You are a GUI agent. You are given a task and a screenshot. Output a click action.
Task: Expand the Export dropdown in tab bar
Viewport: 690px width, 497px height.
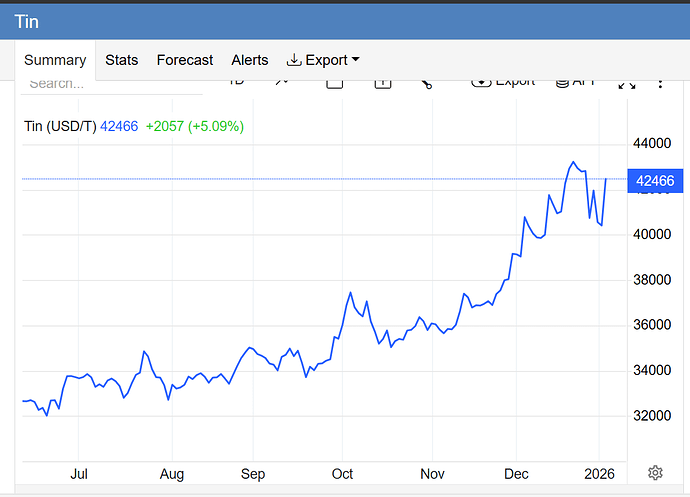pyautogui.click(x=323, y=60)
